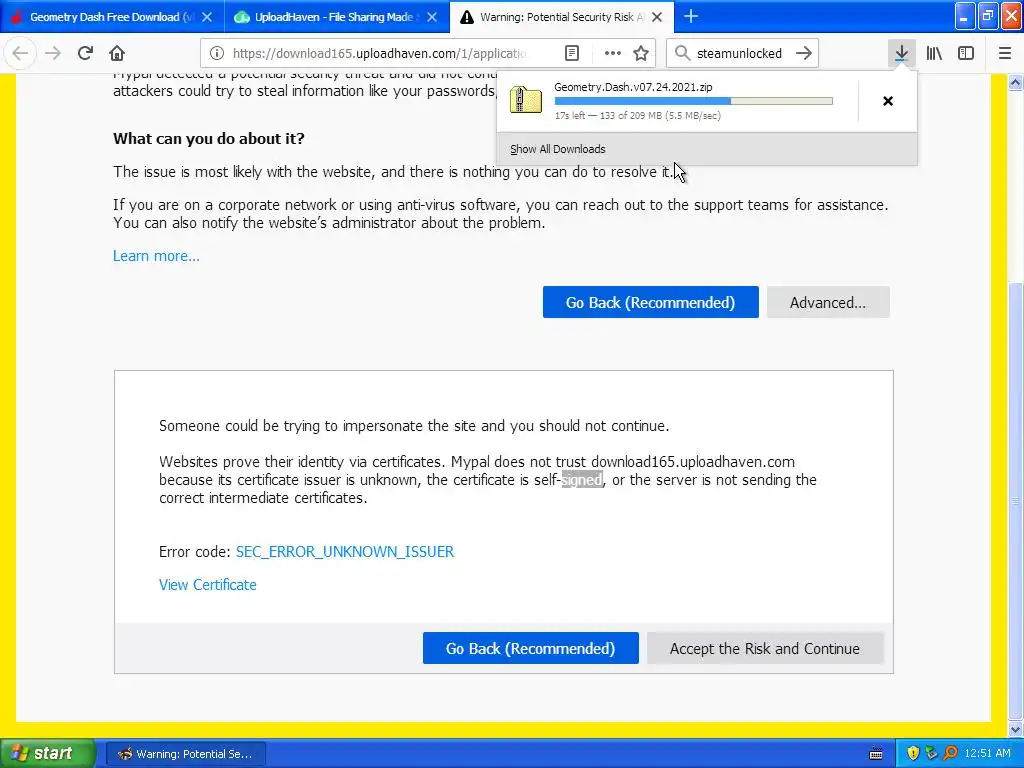Click lower Go Back (Recommended) button
This screenshot has height=768, width=1024.
point(530,648)
